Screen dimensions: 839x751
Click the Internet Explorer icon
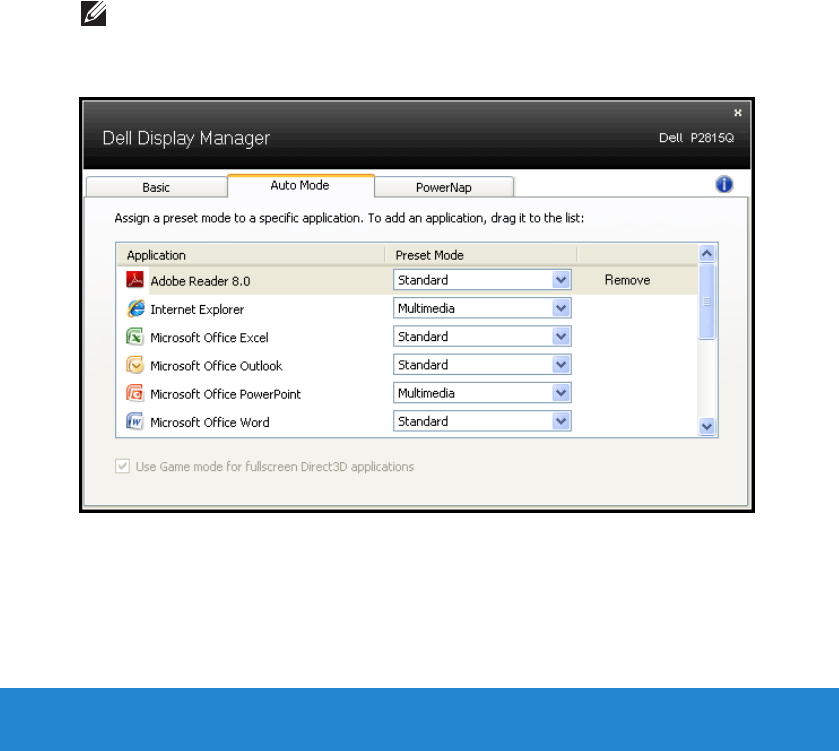[135, 308]
